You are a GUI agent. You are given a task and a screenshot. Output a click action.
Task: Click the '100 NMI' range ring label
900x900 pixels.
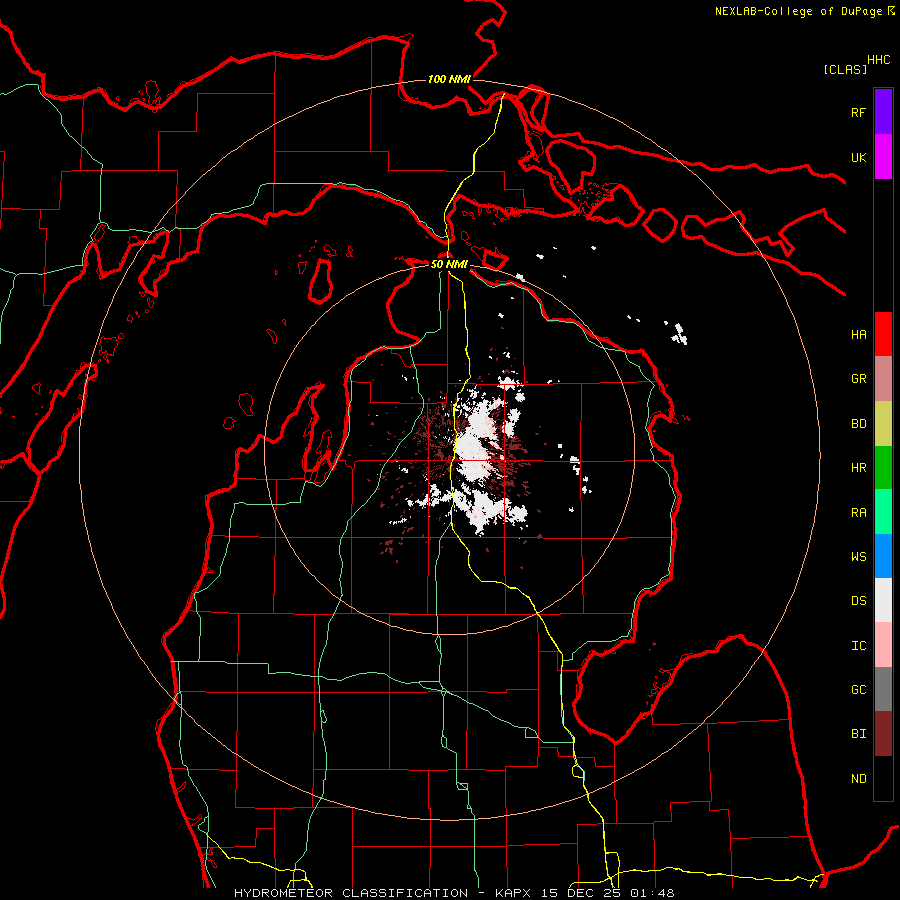tap(449, 79)
